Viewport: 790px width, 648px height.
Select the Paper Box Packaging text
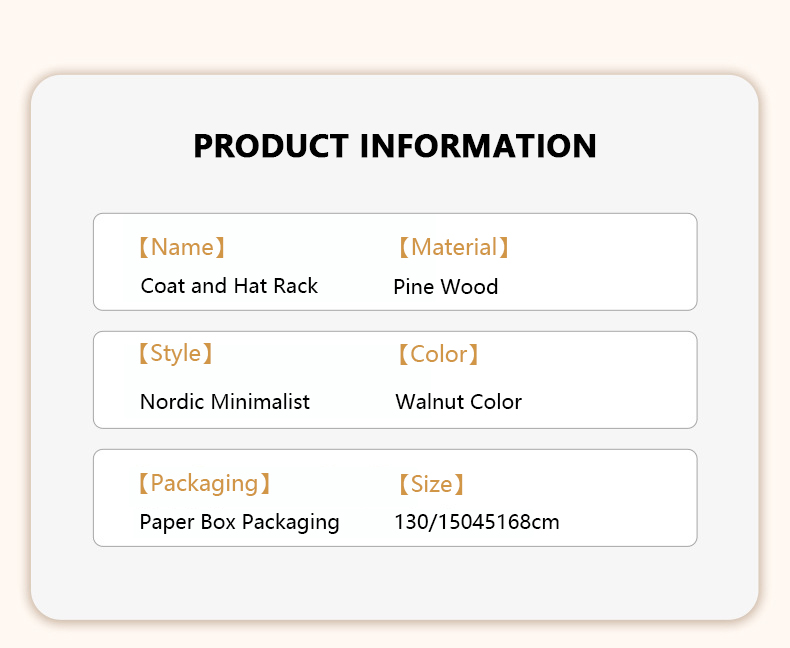tap(239, 522)
